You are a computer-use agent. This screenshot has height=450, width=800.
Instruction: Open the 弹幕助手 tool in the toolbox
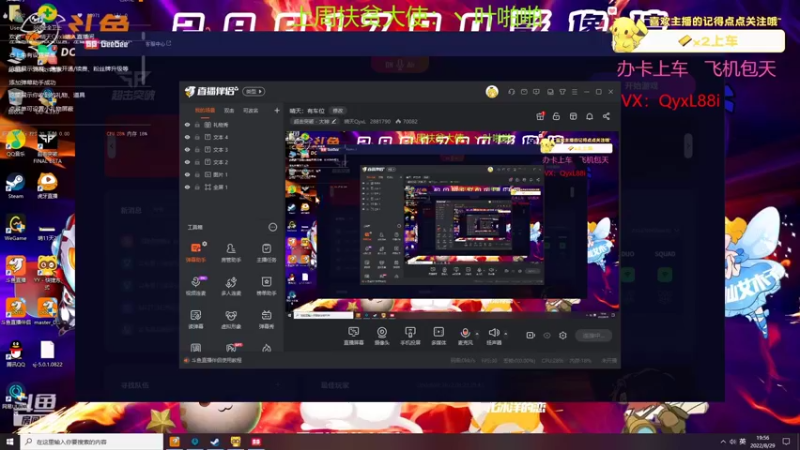click(x=196, y=252)
